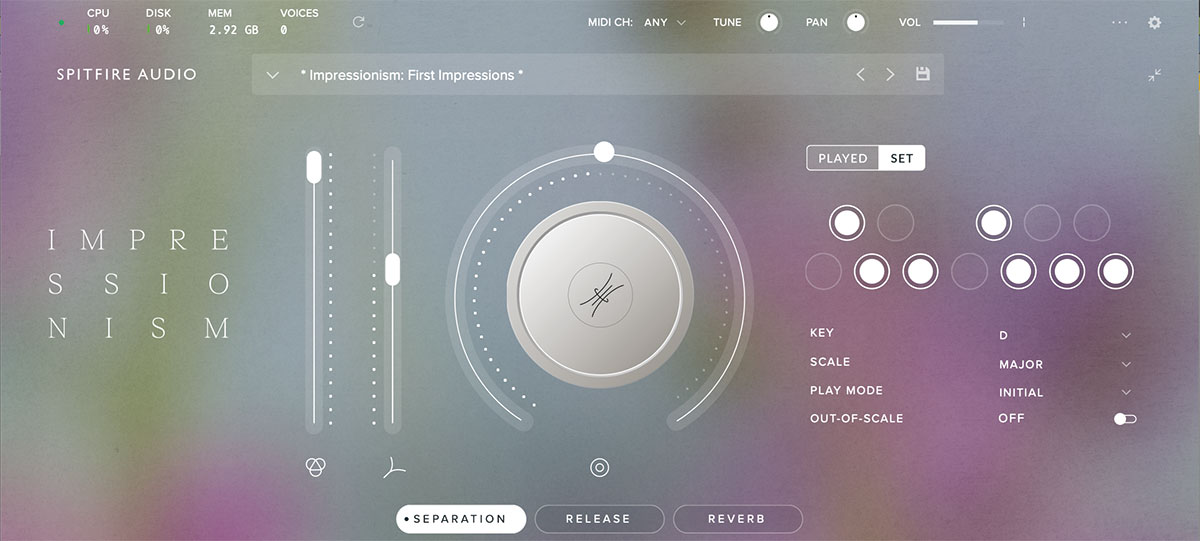The image size is (1200, 541).
Task: Toggle the C# note circle
Action: click(x=847, y=222)
